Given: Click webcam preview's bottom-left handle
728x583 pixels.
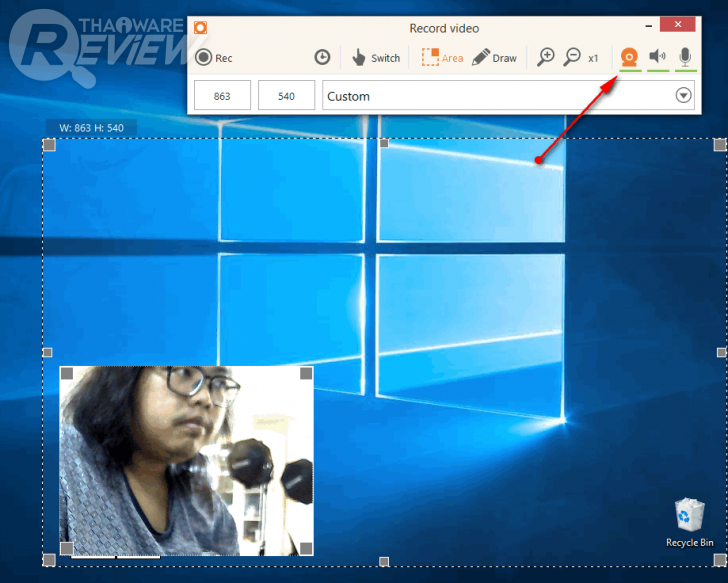Looking at the screenshot, I should pyautogui.click(x=67, y=549).
